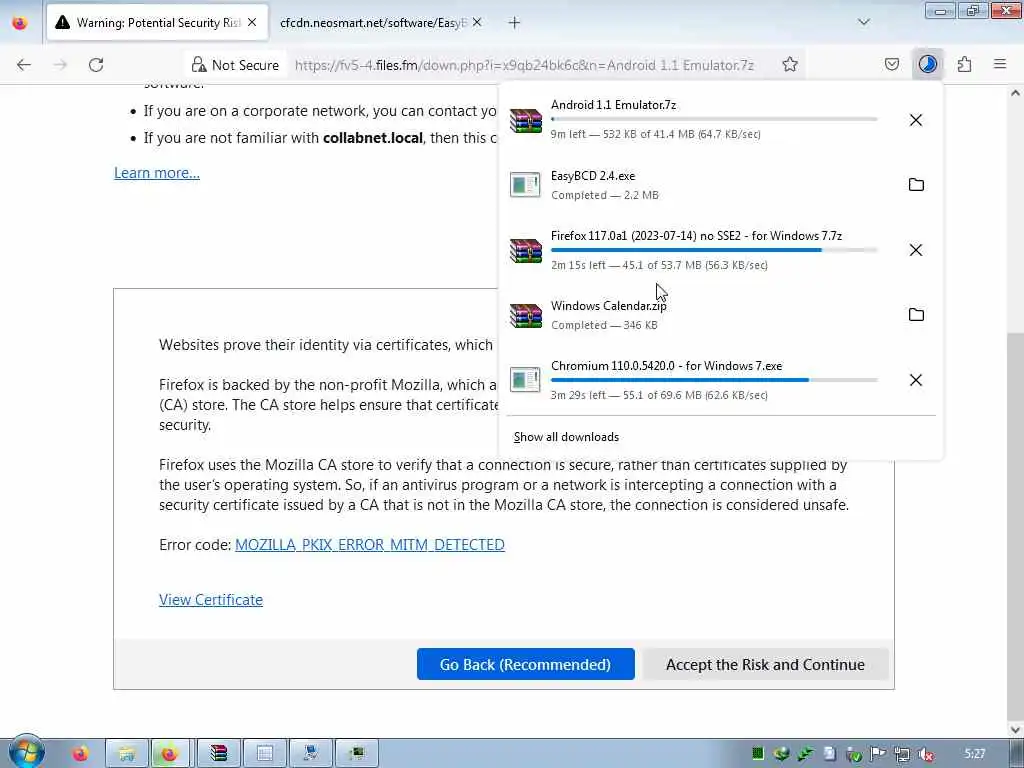
Task: Open the Pocket save button
Action: click(x=891, y=64)
